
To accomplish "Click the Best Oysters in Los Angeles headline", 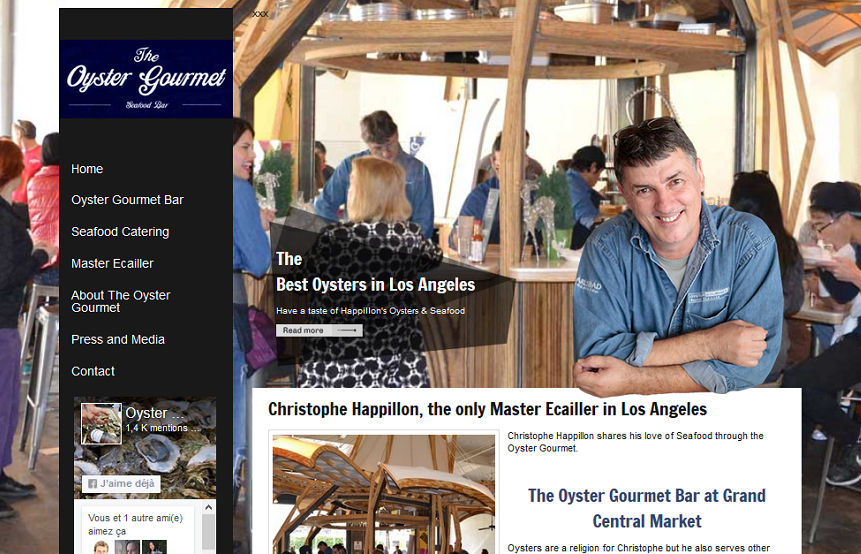I will (376, 285).
